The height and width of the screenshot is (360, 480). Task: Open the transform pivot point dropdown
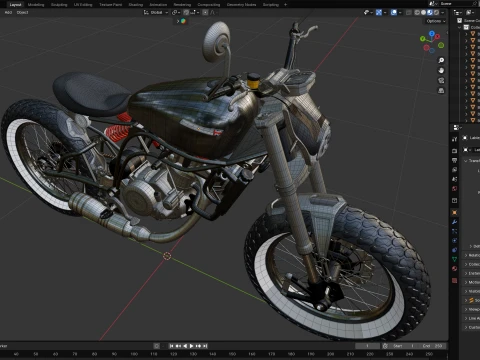point(176,12)
